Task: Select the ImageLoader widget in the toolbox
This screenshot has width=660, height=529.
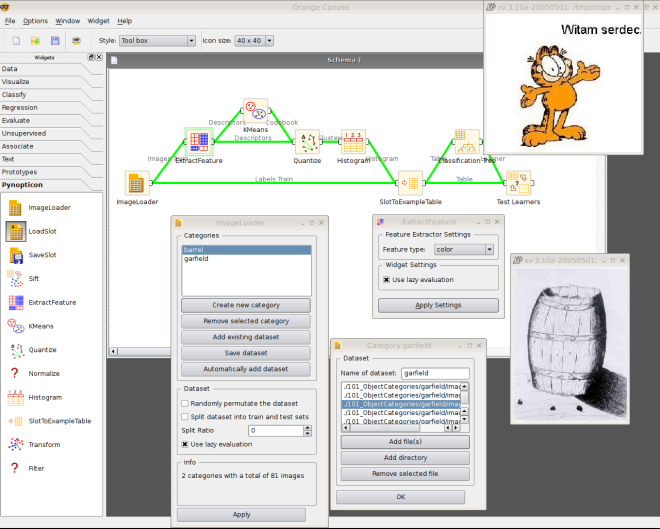Action: pos(16,208)
